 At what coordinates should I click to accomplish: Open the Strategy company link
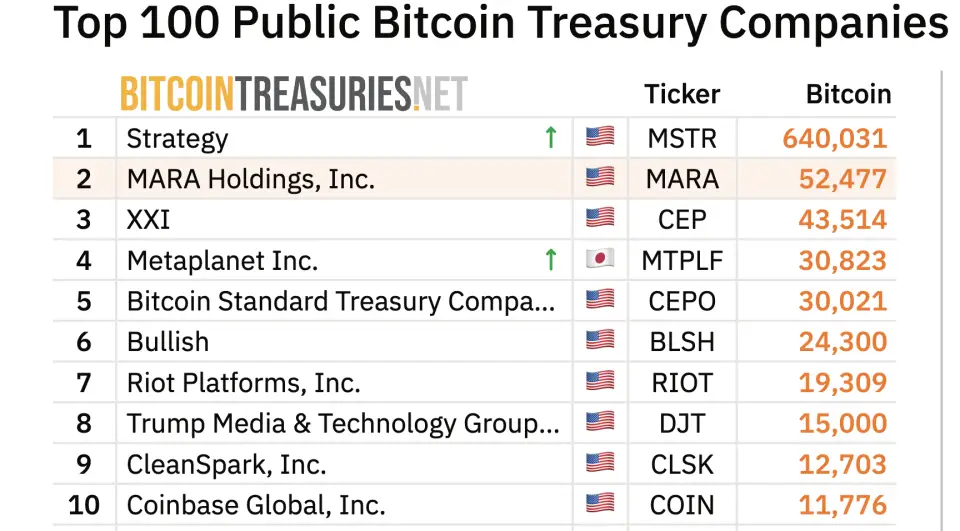pyautogui.click(x=177, y=138)
